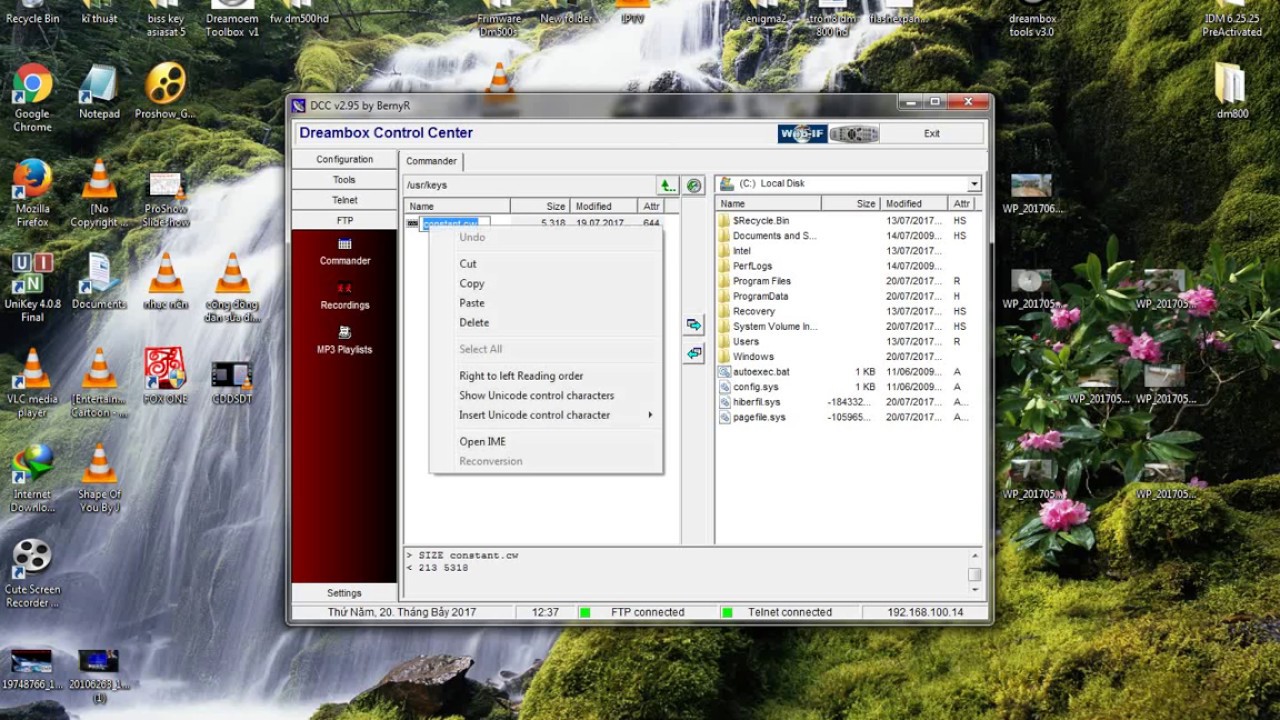The image size is (1280, 720).
Task: Open Internet Download Manager shortcut
Action: (x=32, y=478)
